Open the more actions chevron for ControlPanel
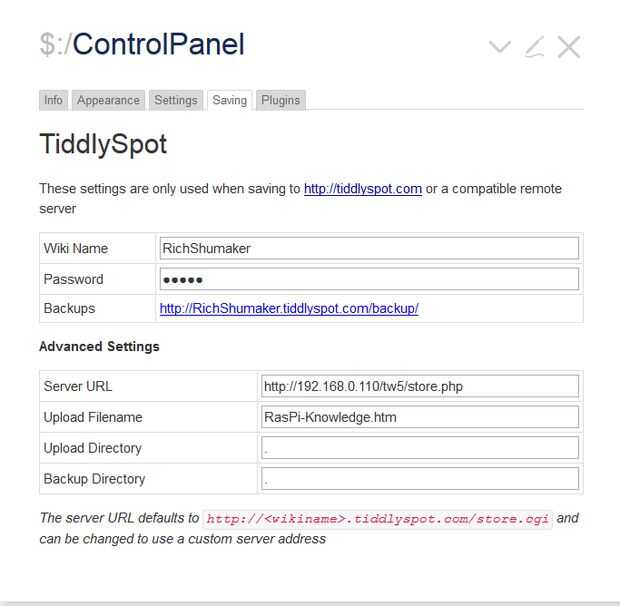The width and height of the screenshot is (620, 606). pos(499,47)
